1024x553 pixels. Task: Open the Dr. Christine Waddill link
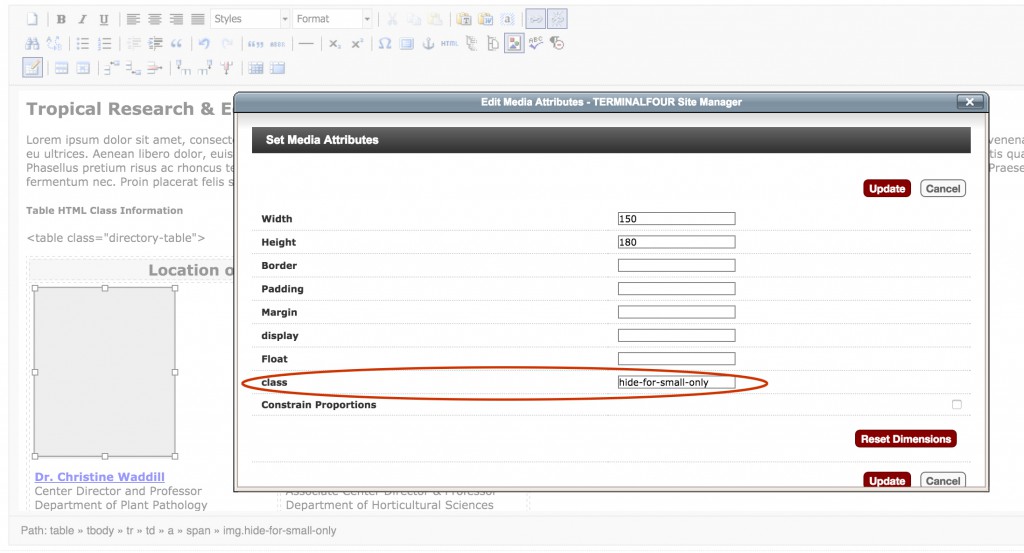tap(99, 477)
